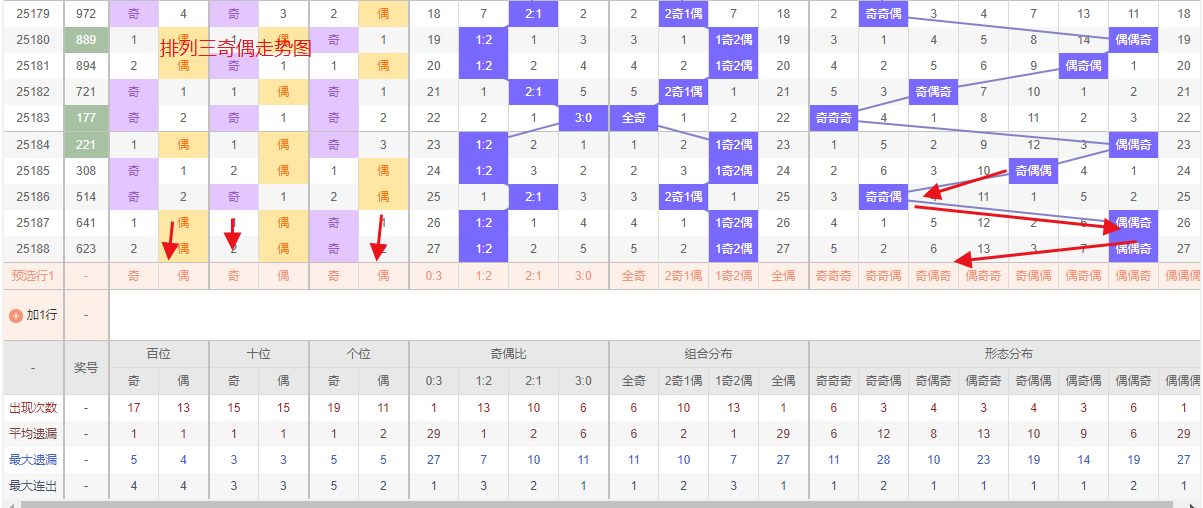Pick 全偶 in the 预选行1 row
Screen dimensions: 1203x508
[784, 275]
